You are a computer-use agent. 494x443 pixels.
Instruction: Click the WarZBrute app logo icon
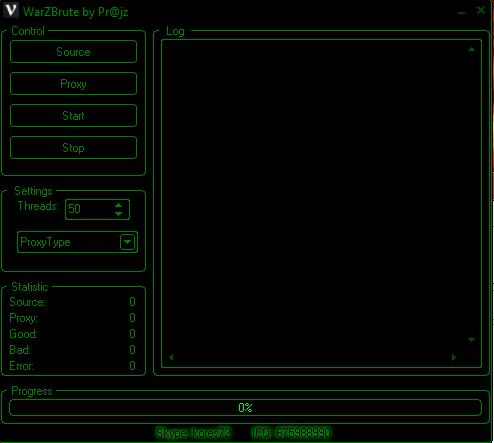pos(11,10)
